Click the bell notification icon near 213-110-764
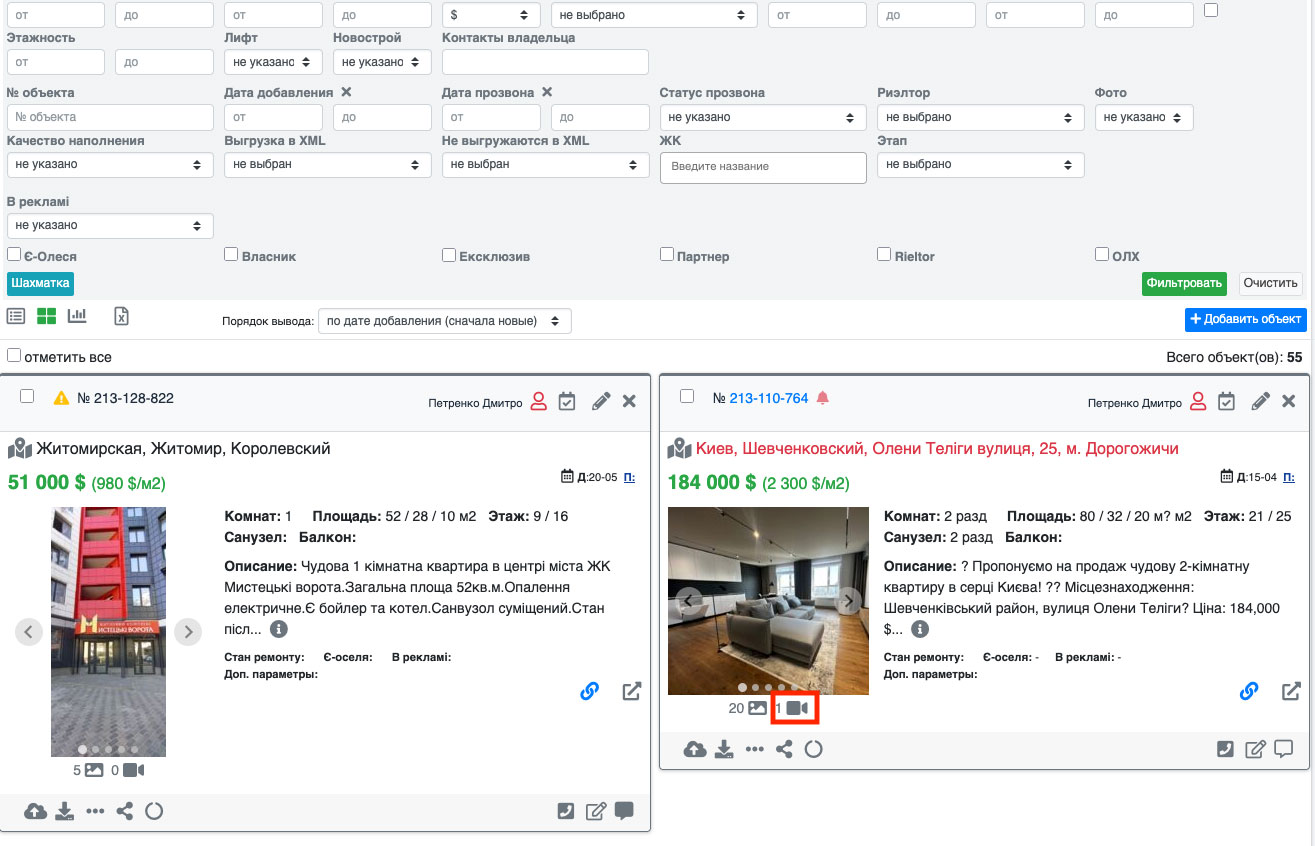This screenshot has width=1315, height=846. [823, 398]
